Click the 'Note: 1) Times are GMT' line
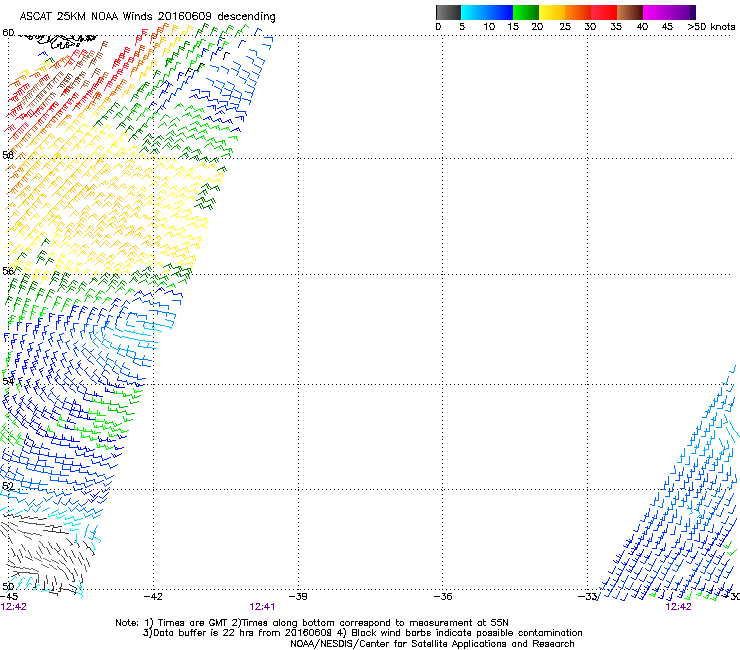 312,623
